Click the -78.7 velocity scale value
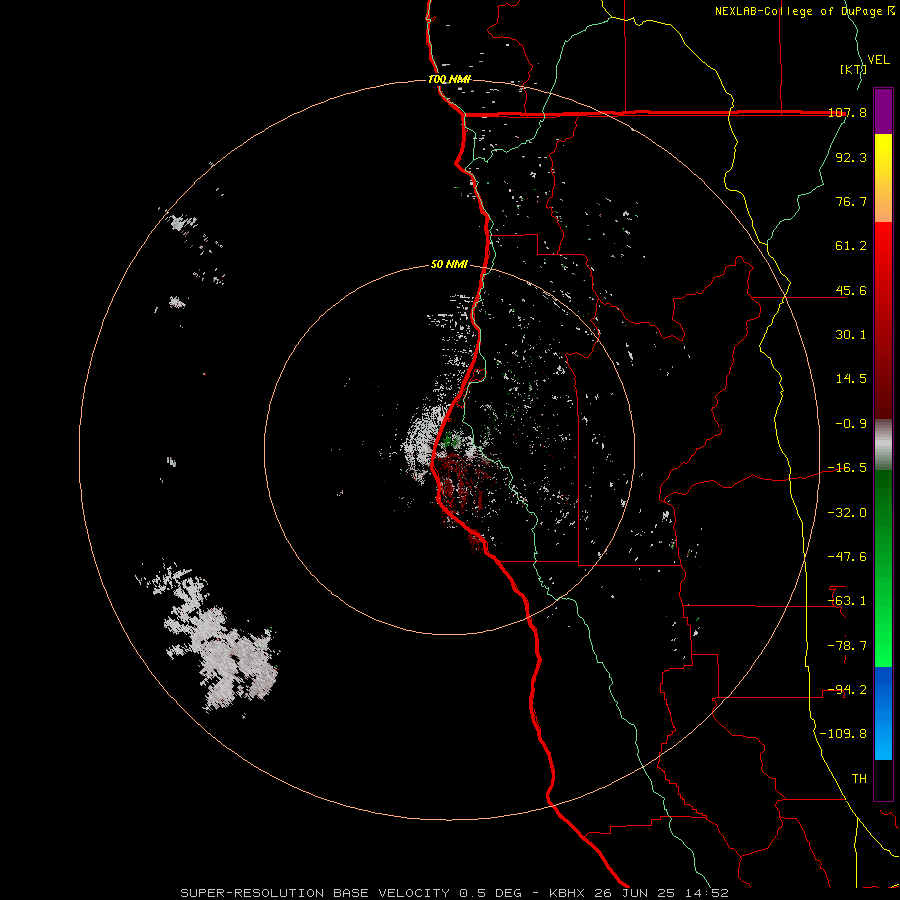Viewport: 900px width, 900px height. (847, 646)
